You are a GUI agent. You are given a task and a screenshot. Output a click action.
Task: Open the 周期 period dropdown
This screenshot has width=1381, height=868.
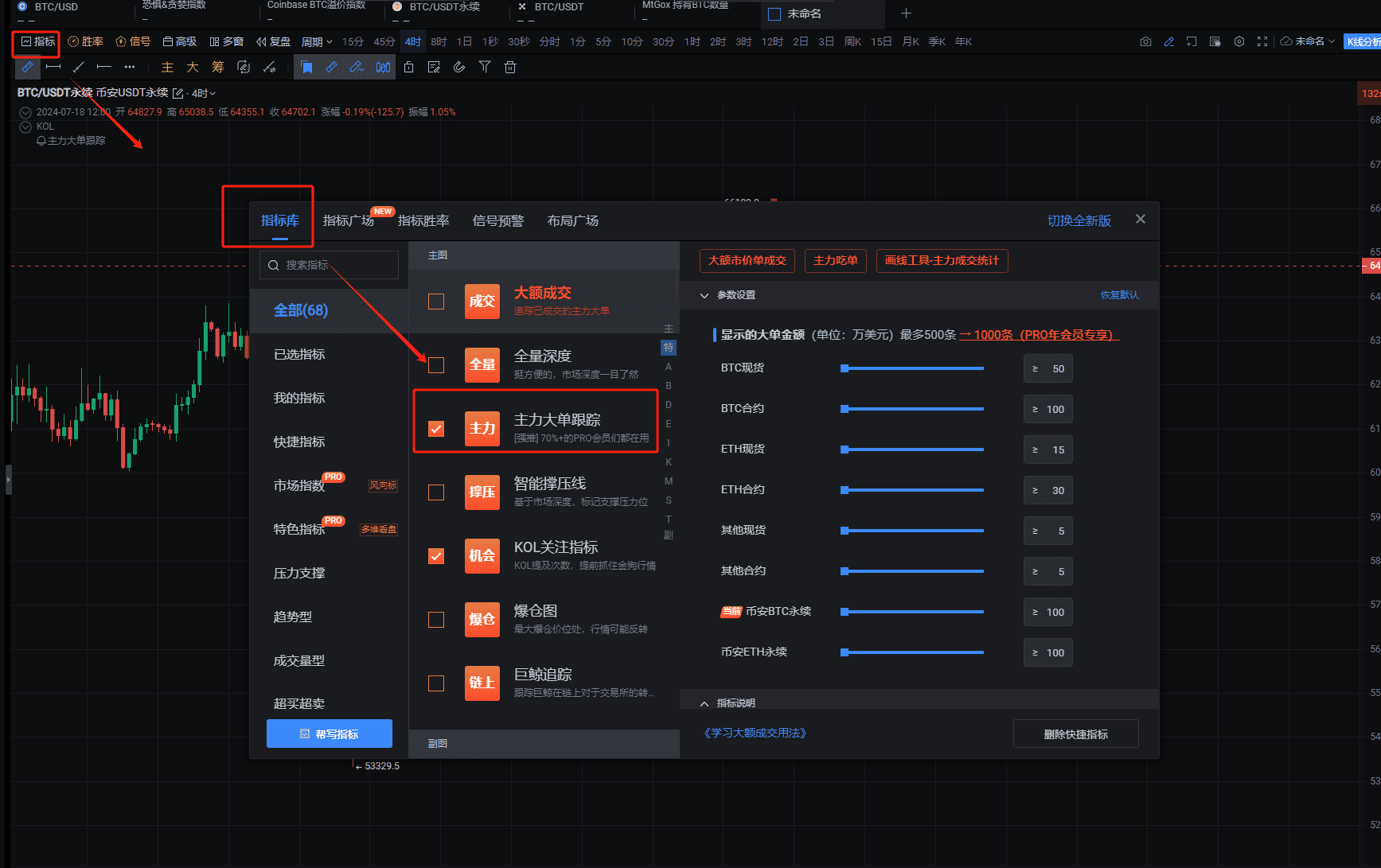pyautogui.click(x=317, y=41)
